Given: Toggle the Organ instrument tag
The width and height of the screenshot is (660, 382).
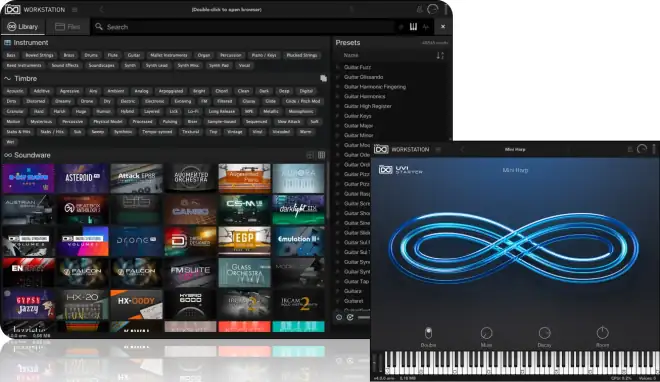Looking at the screenshot, I should tap(204, 55).
